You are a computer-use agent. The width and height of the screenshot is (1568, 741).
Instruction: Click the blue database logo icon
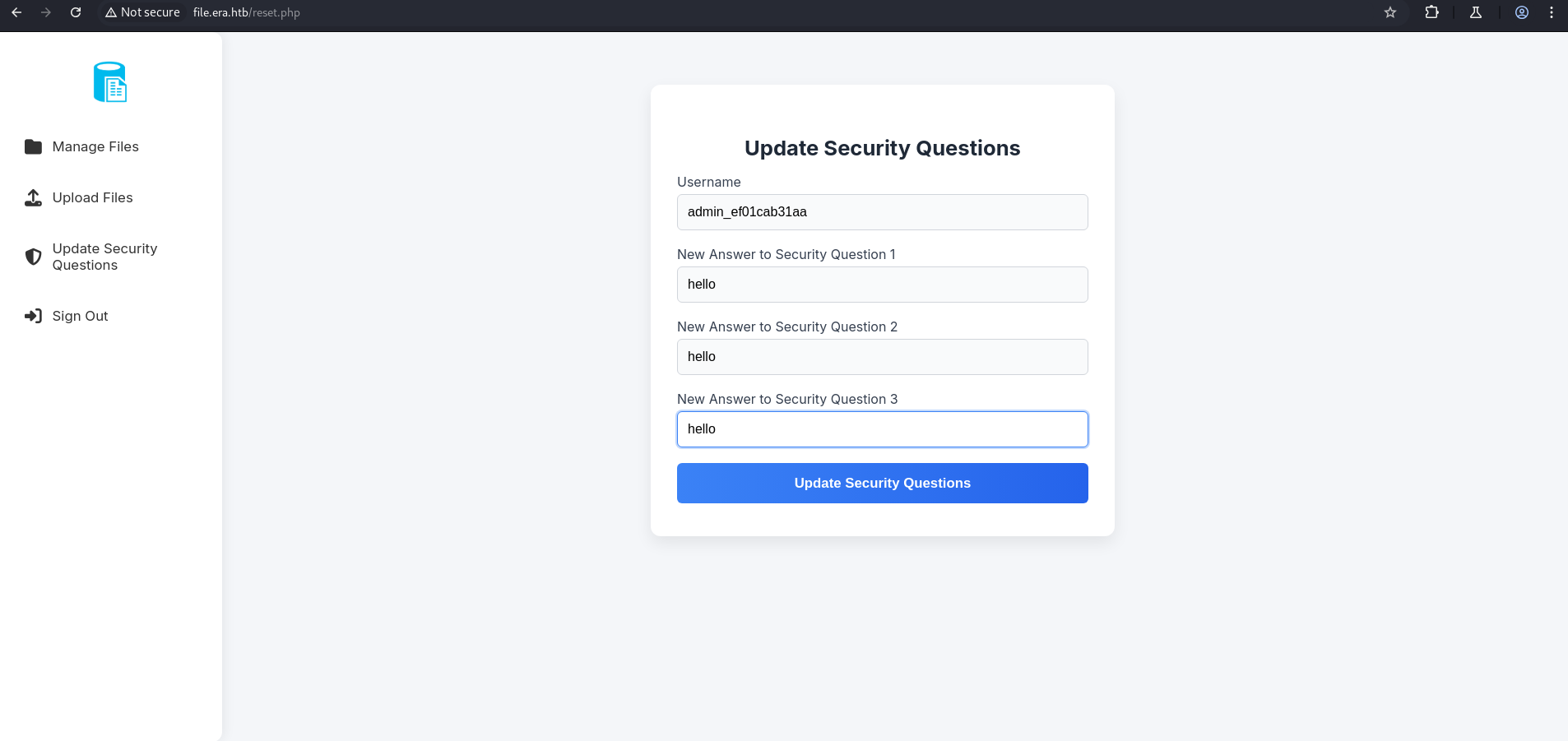click(110, 82)
